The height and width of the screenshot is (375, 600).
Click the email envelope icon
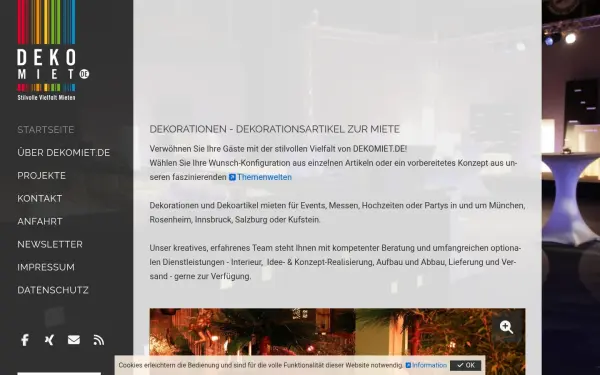click(74, 340)
